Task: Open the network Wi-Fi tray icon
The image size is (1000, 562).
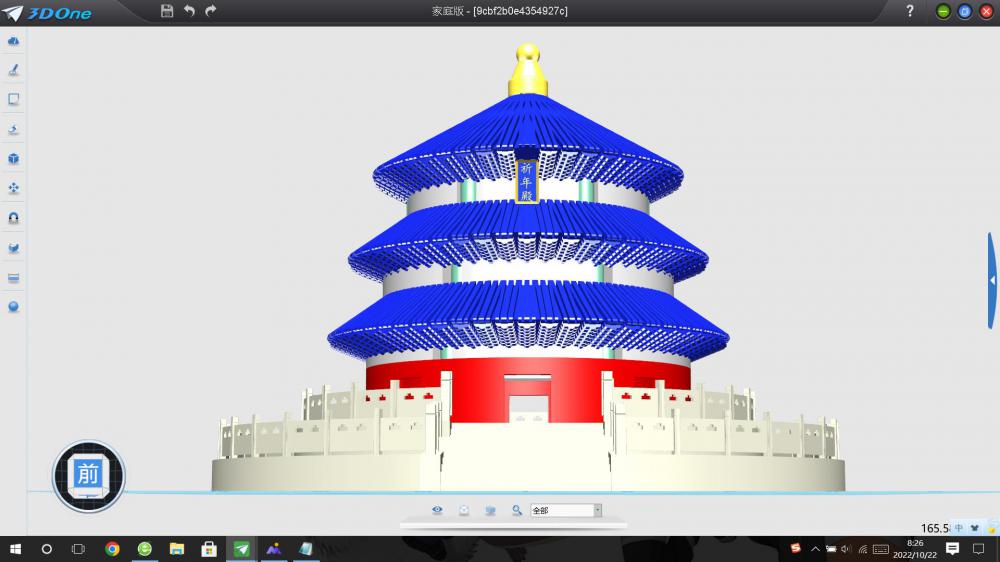Action: click(x=863, y=549)
